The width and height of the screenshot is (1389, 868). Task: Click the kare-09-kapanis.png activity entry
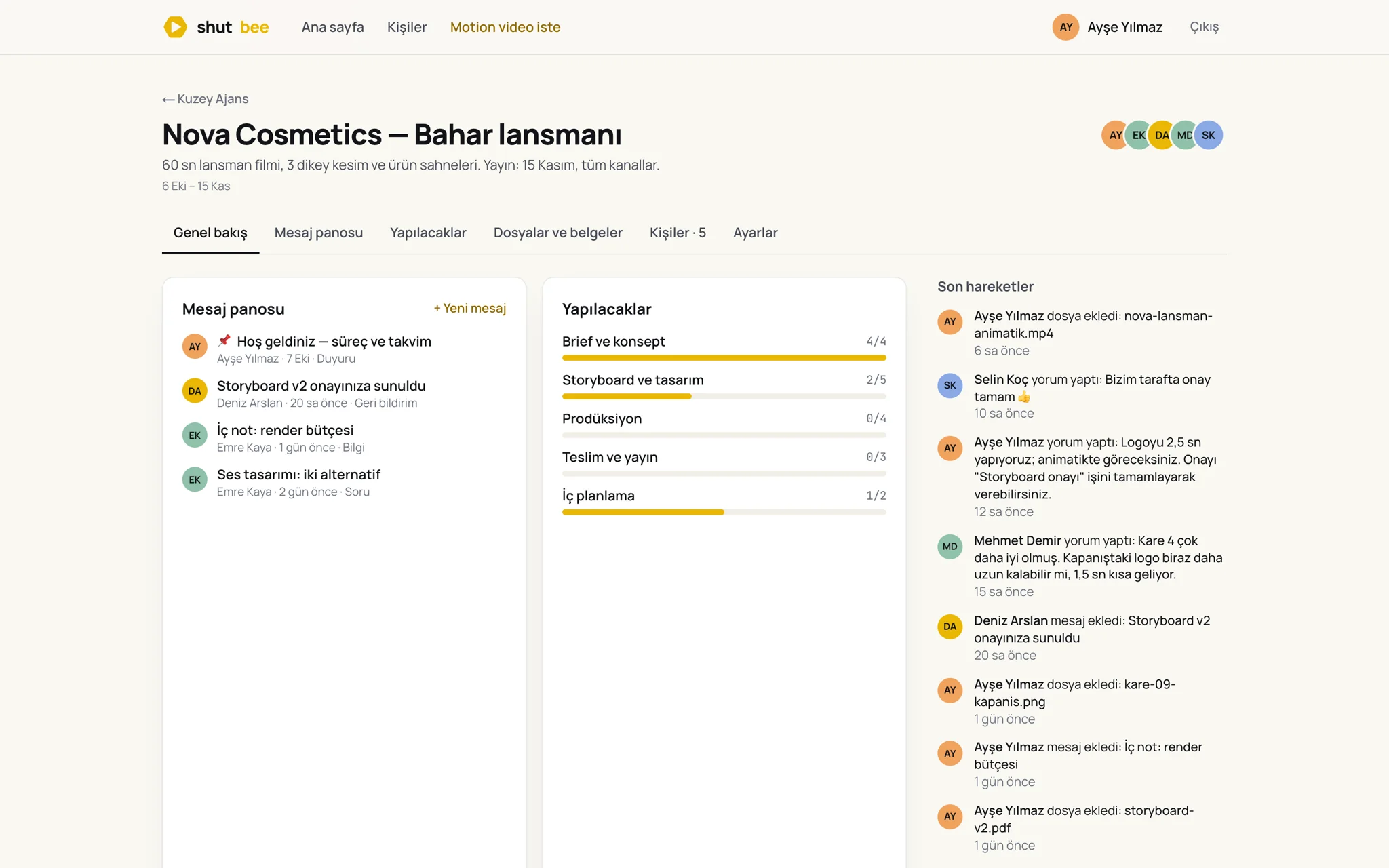click(1080, 701)
